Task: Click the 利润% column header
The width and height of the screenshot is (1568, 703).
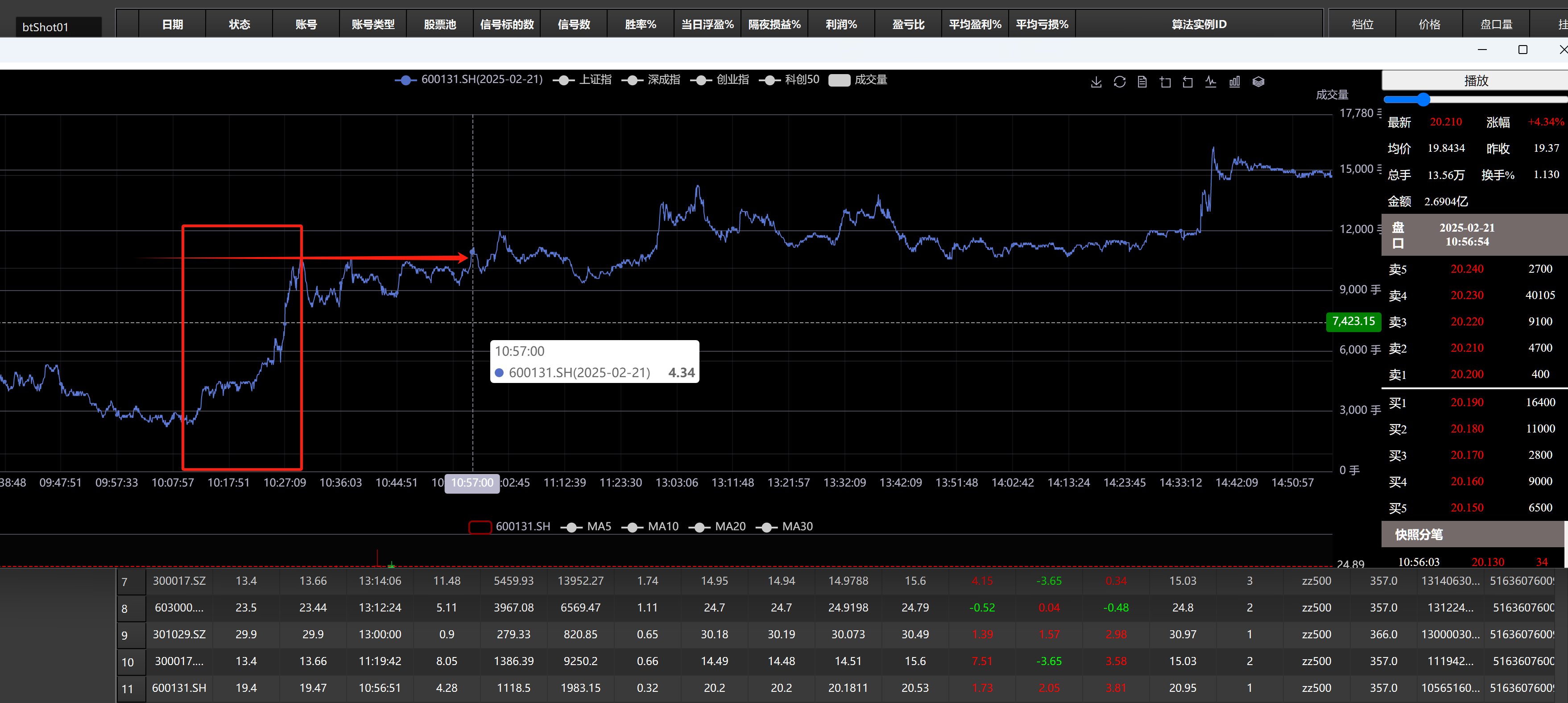Action: tap(842, 25)
